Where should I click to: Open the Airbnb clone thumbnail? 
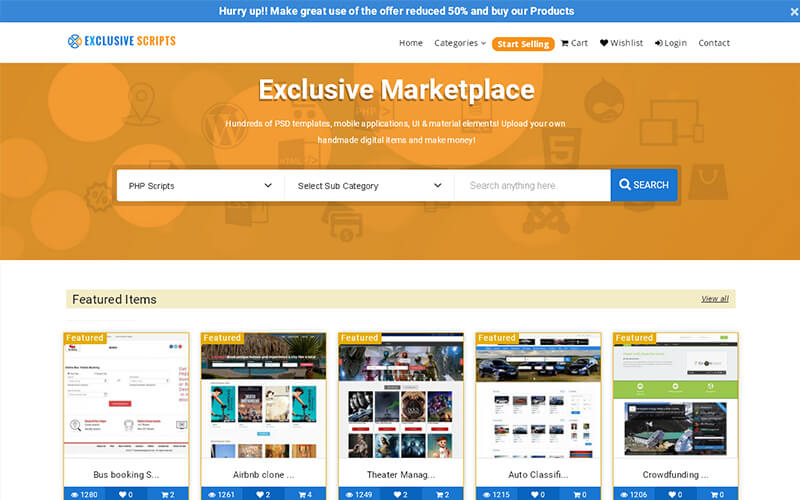click(x=263, y=395)
